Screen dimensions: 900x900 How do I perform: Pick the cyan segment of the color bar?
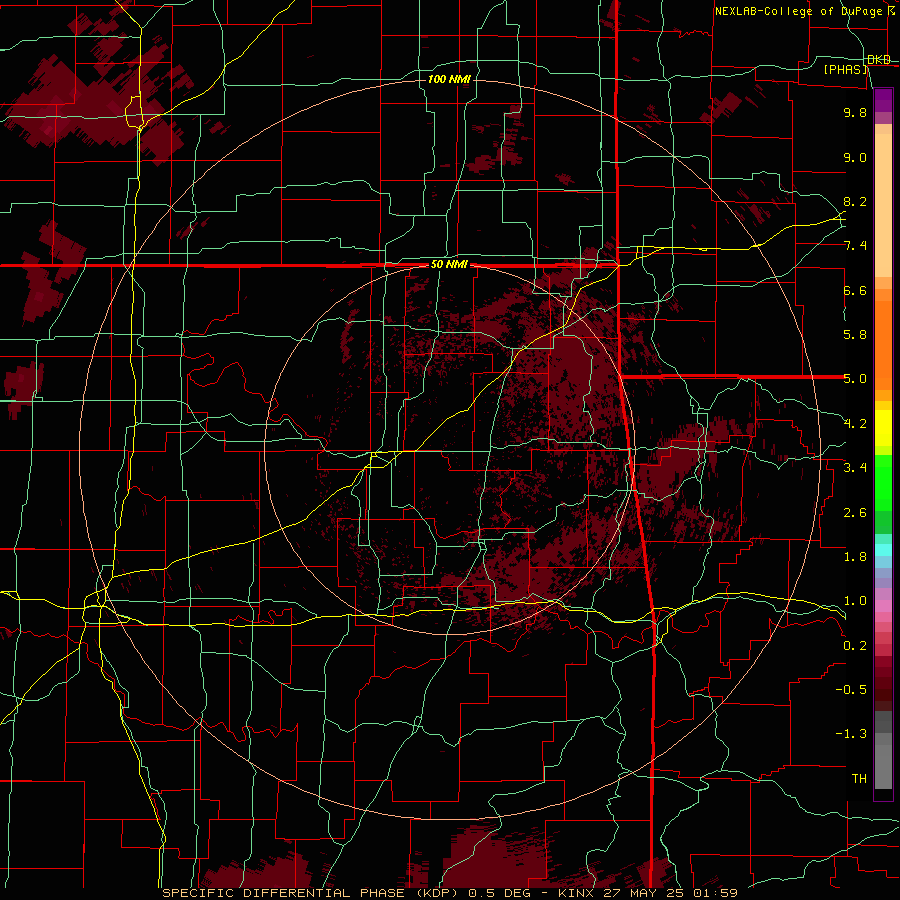pos(883,550)
